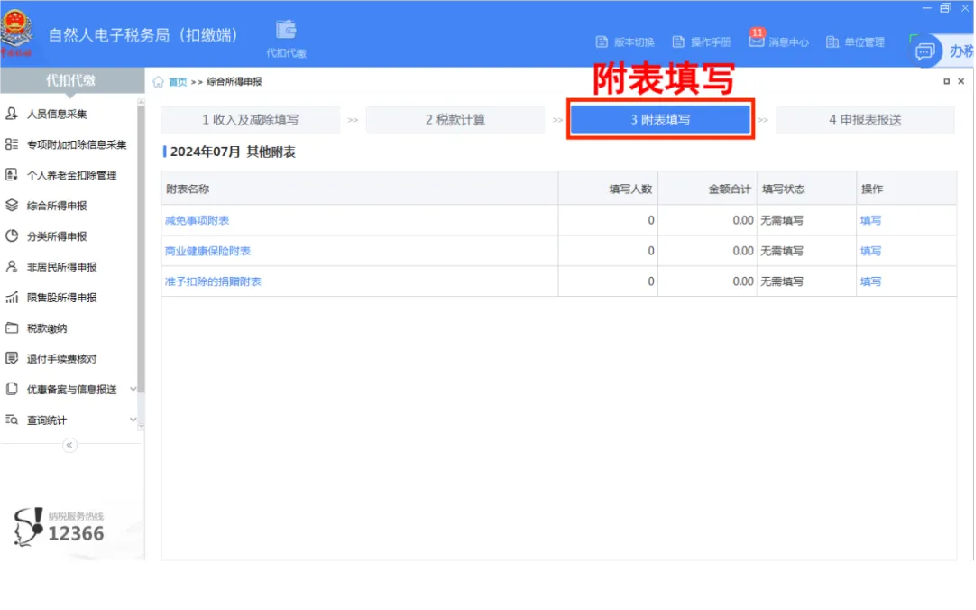This screenshot has width=976, height=610.
Task: Click the 人员信息采集 person icon
Action: (x=11, y=113)
